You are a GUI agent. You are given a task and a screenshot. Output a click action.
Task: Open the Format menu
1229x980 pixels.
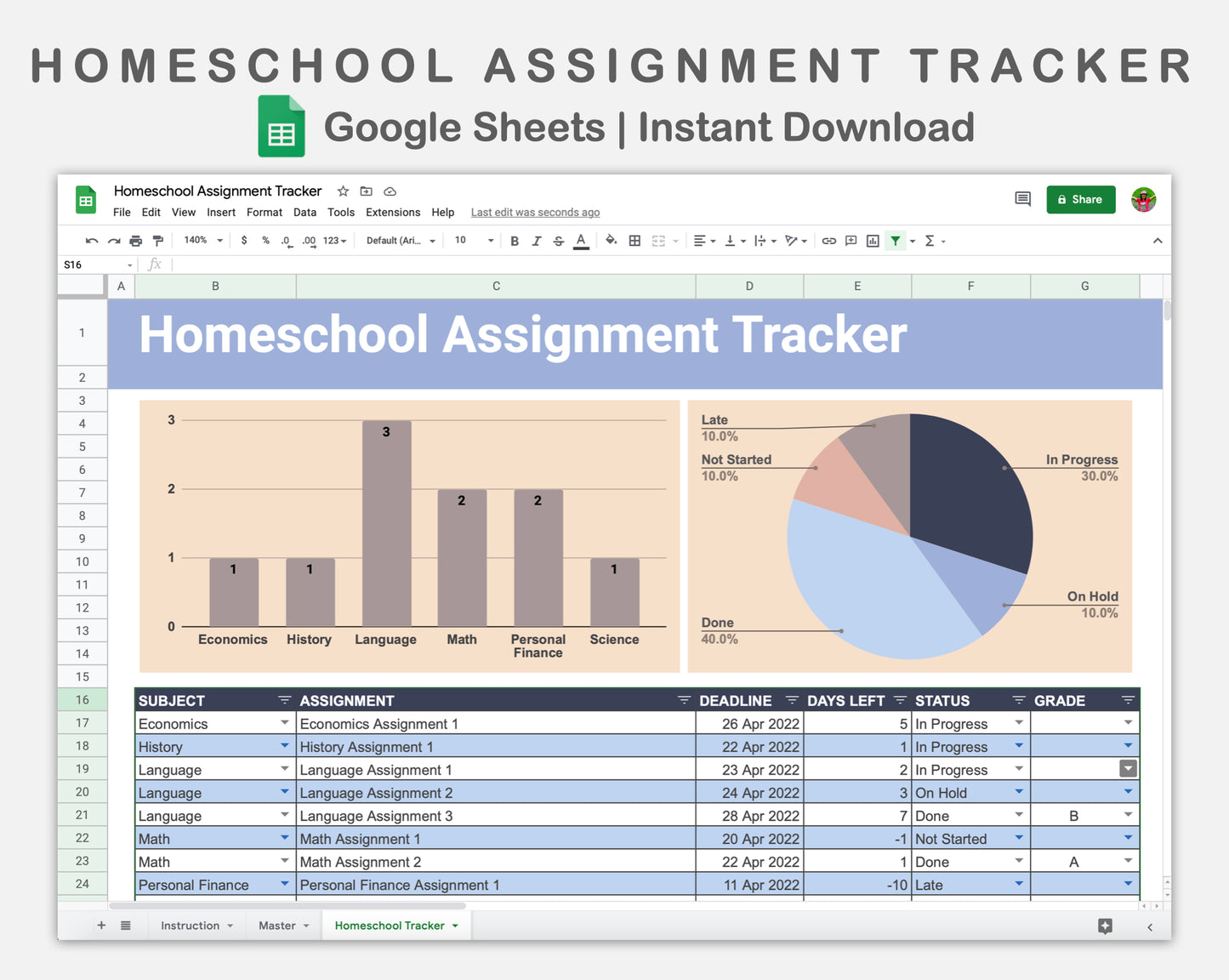click(264, 212)
